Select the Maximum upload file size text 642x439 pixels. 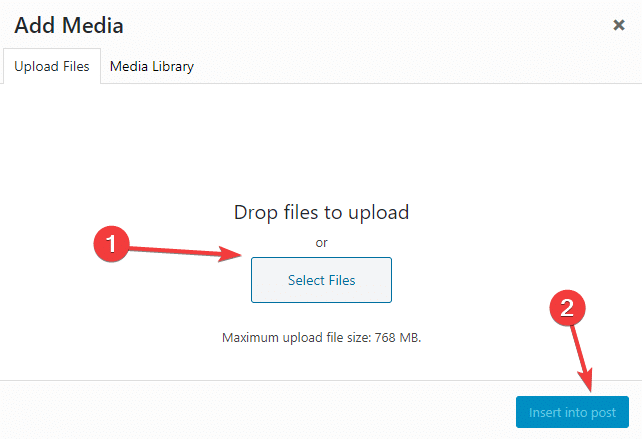pos(321,337)
